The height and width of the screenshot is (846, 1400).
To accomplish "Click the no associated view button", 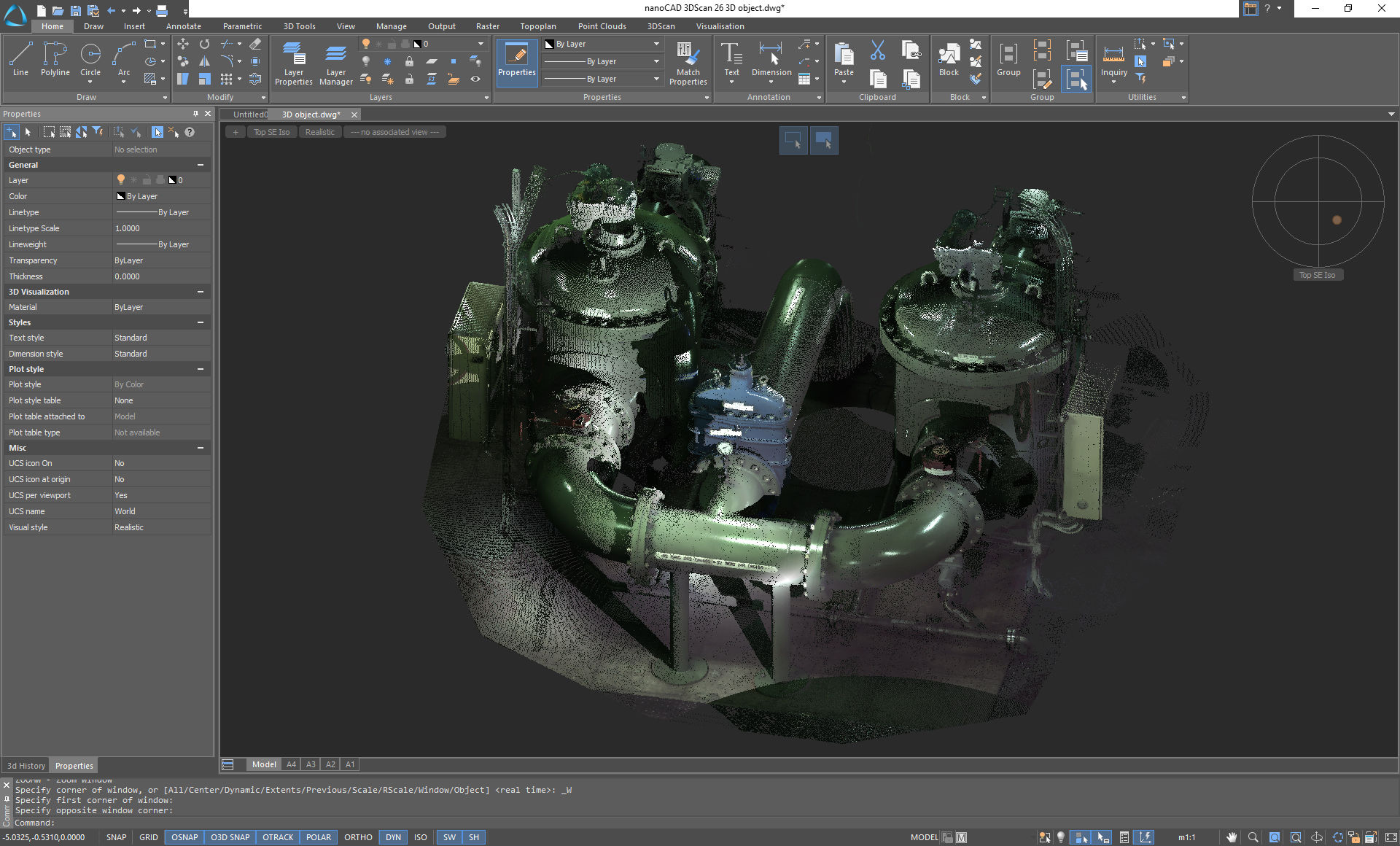I will tap(394, 132).
